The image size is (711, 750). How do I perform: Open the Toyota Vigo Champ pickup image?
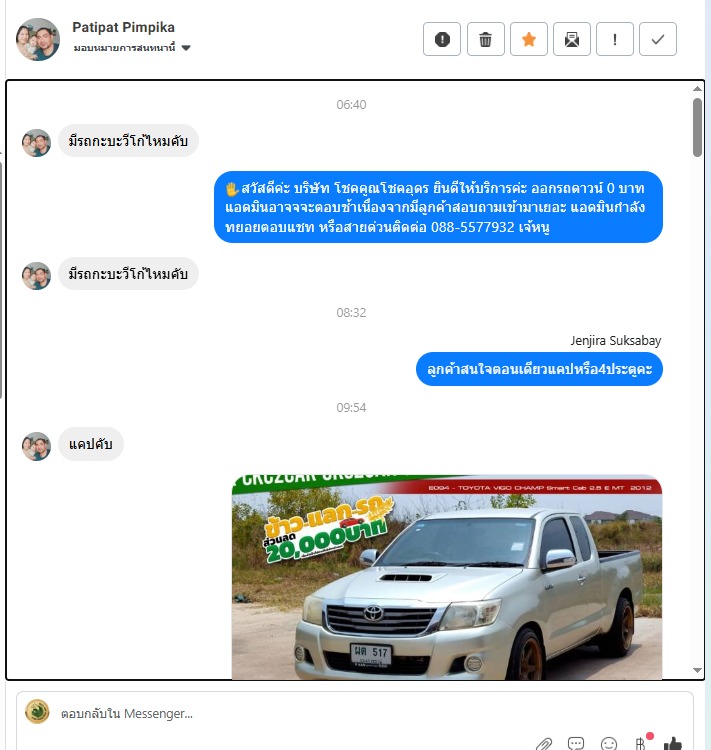447,577
